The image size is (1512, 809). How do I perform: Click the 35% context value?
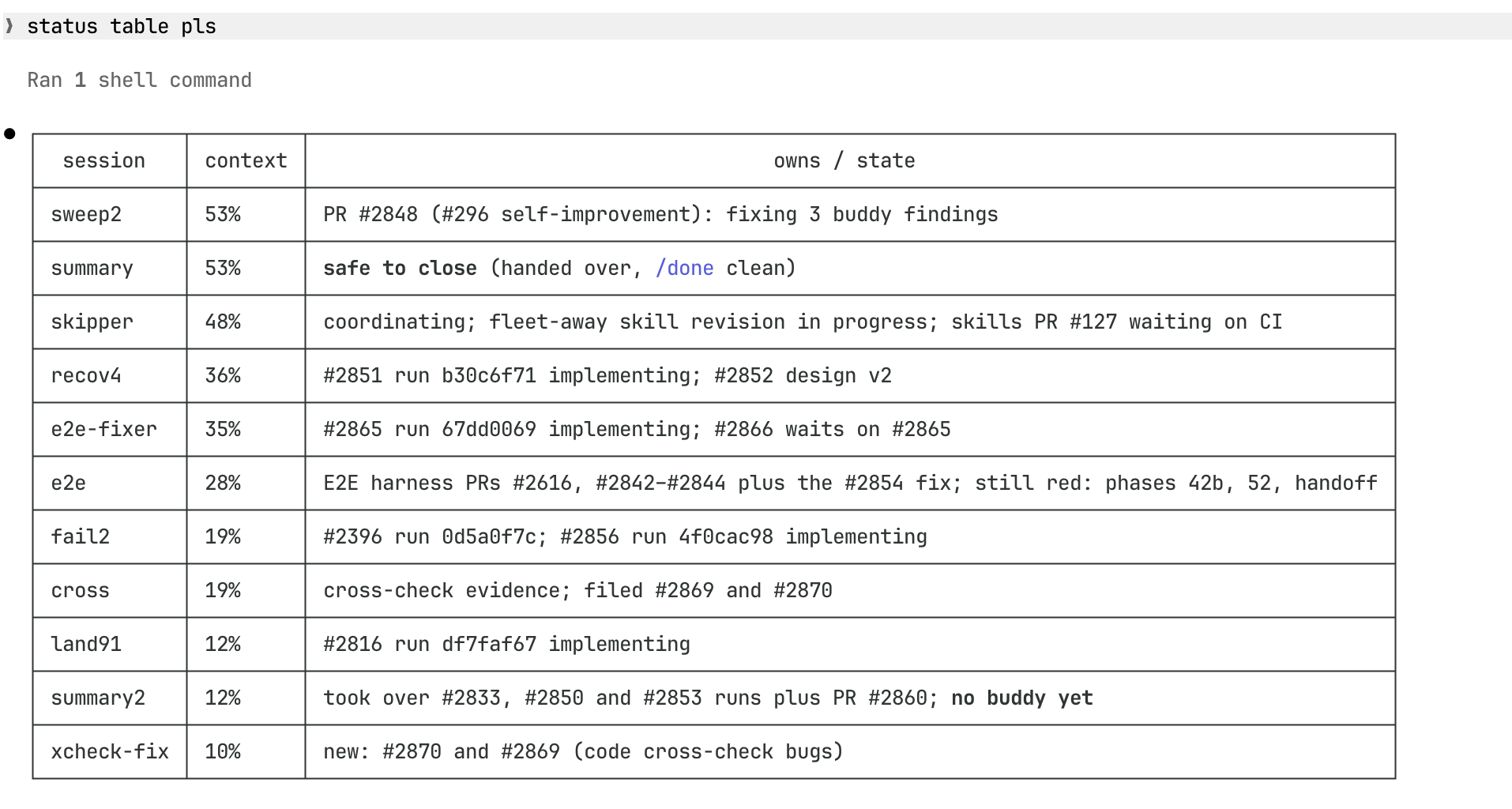pyautogui.click(x=223, y=430)
